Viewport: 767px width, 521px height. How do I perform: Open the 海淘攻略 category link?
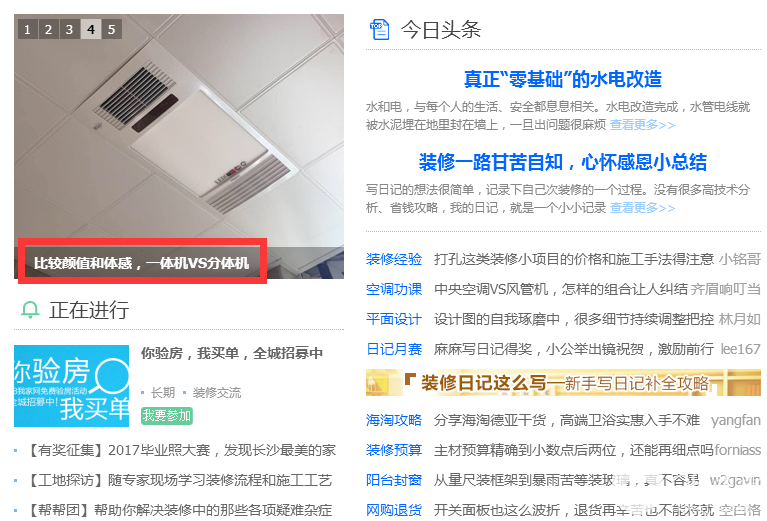[394, 420]
